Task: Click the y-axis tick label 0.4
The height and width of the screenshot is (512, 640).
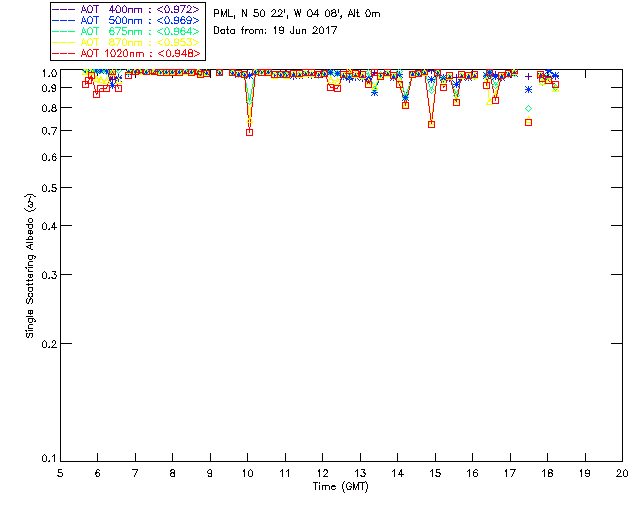Action: (x=49, y=226)
